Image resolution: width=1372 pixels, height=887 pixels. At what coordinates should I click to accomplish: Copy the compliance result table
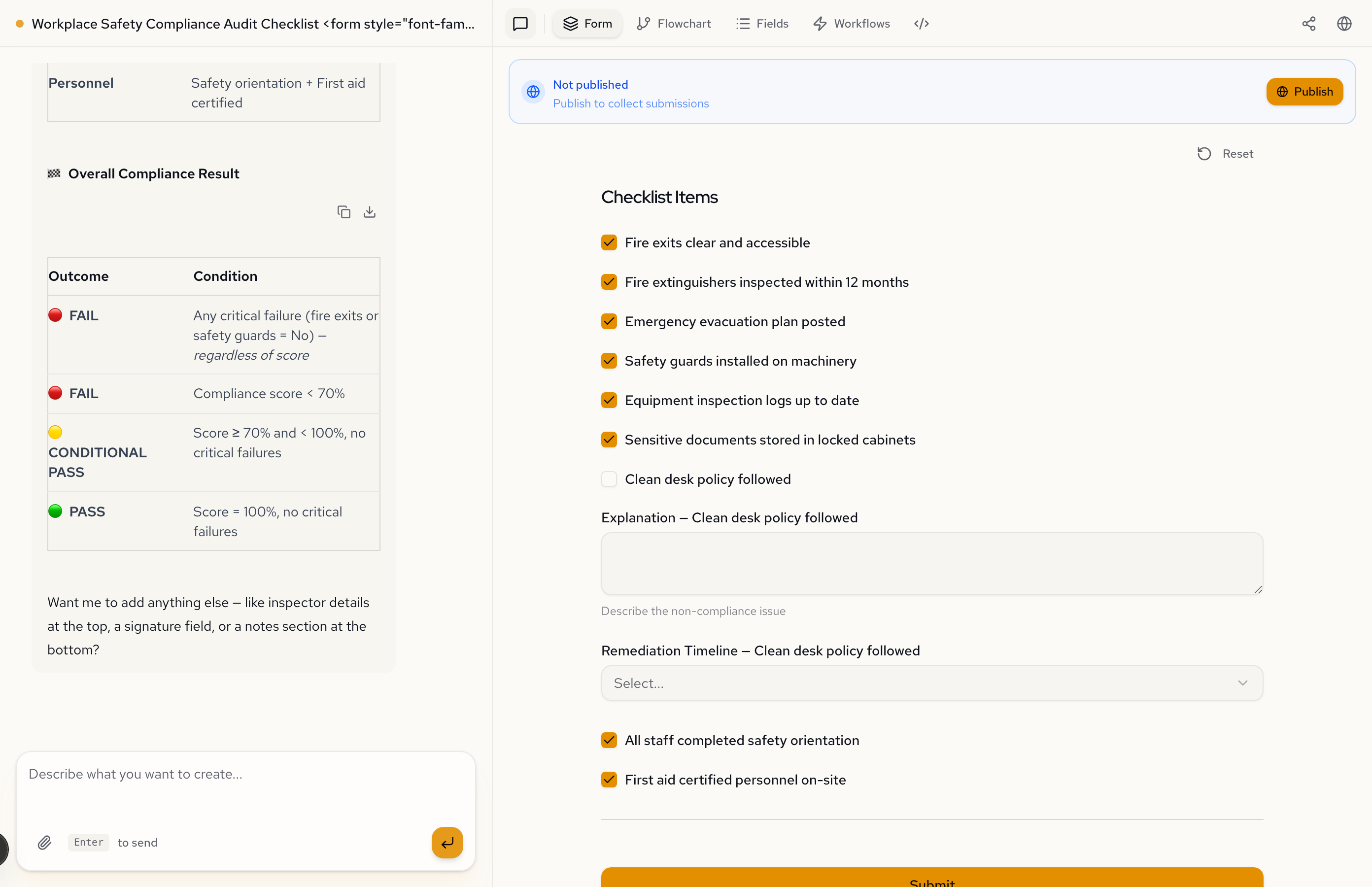[x=344, y=212]
